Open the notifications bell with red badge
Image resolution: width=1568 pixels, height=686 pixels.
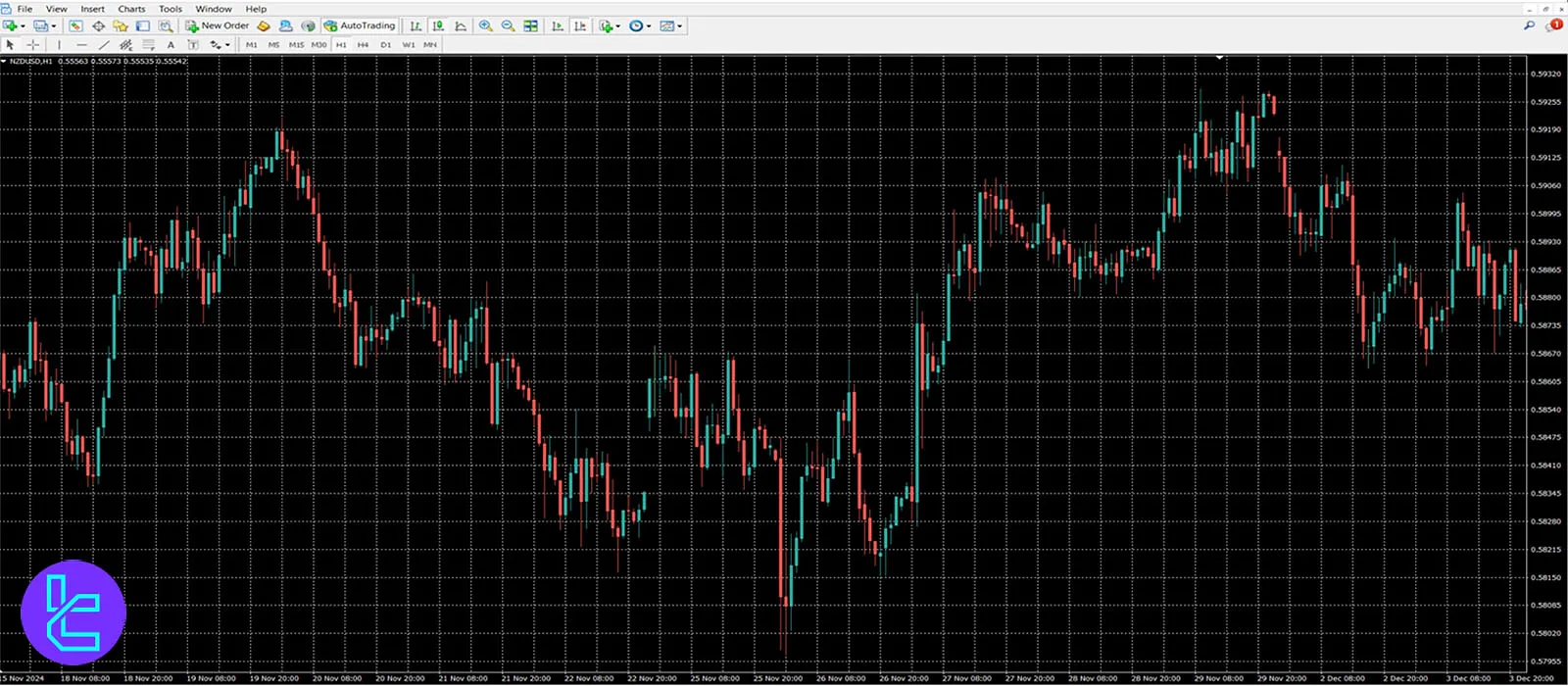tap(1553, 25)
